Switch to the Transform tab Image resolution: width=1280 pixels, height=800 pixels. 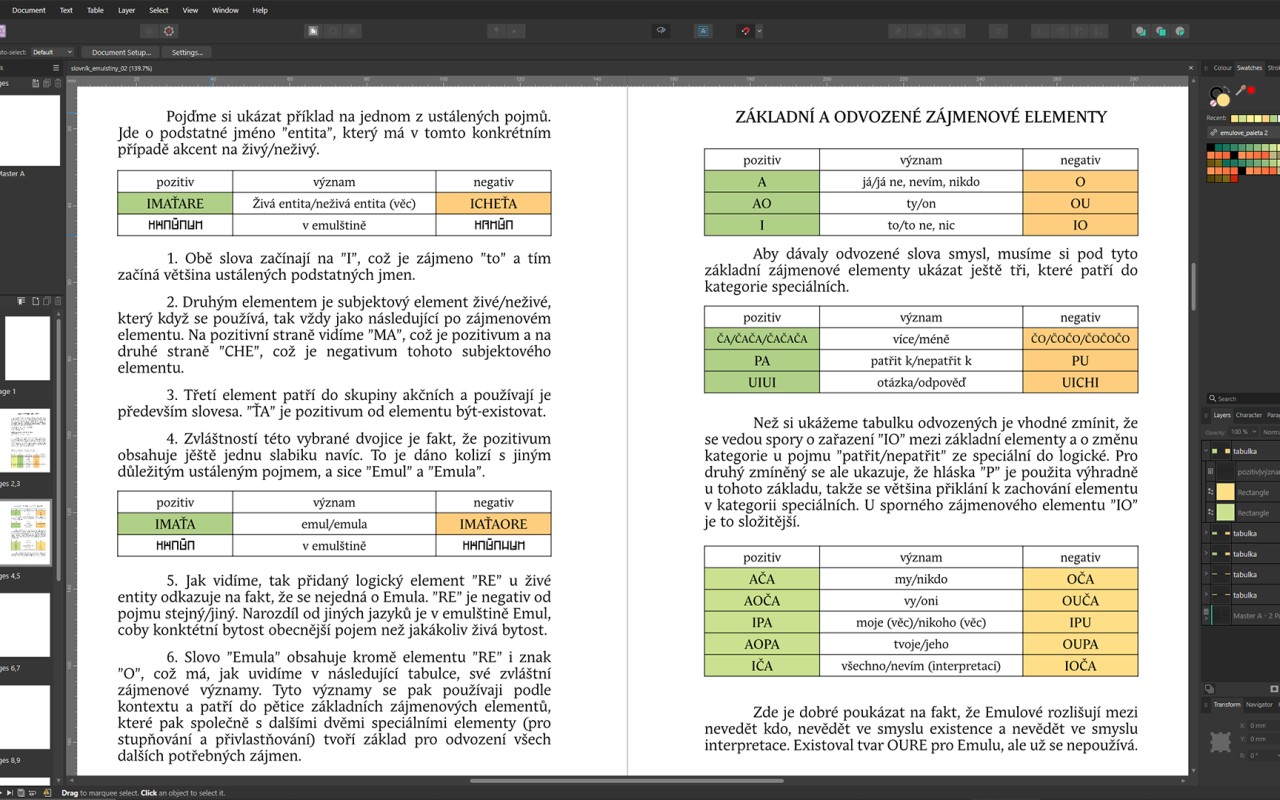(1227, 704)
